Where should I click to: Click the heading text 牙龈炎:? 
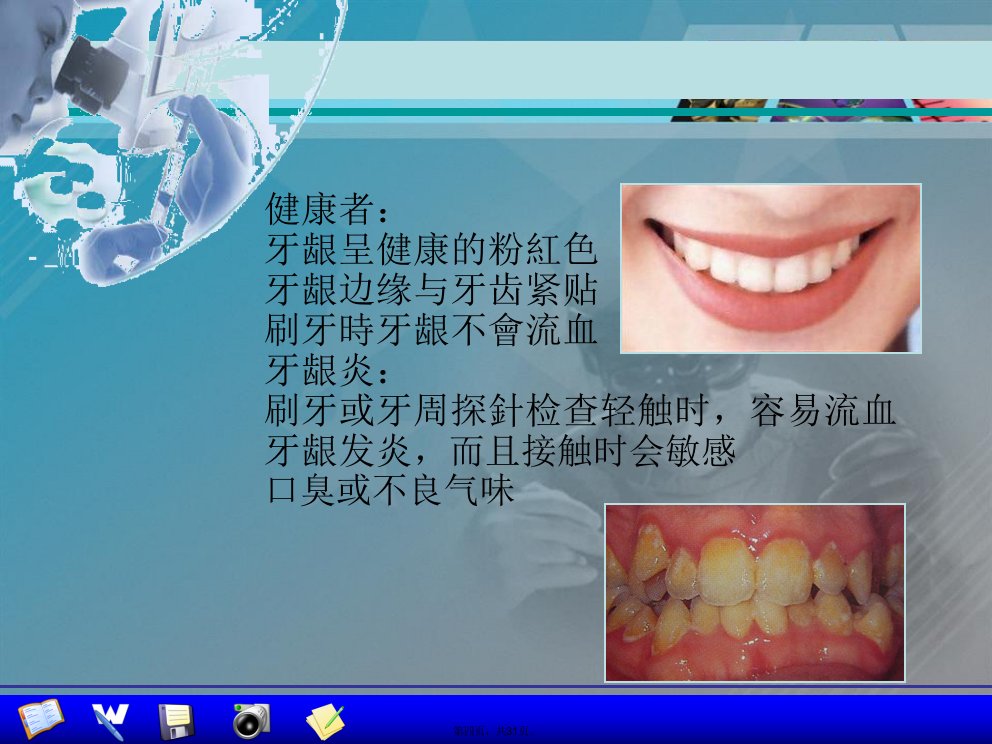326,371
